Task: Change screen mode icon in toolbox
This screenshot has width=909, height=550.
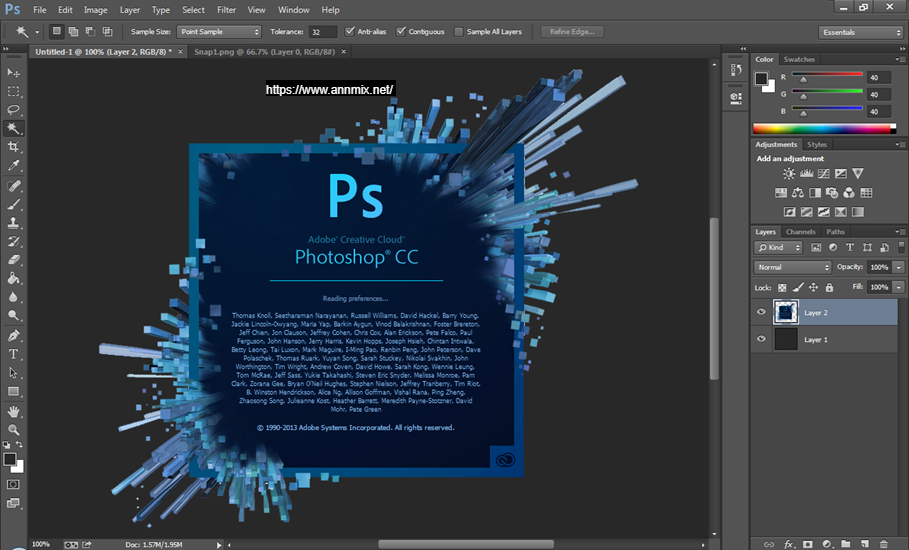Action: coord(13,503)
